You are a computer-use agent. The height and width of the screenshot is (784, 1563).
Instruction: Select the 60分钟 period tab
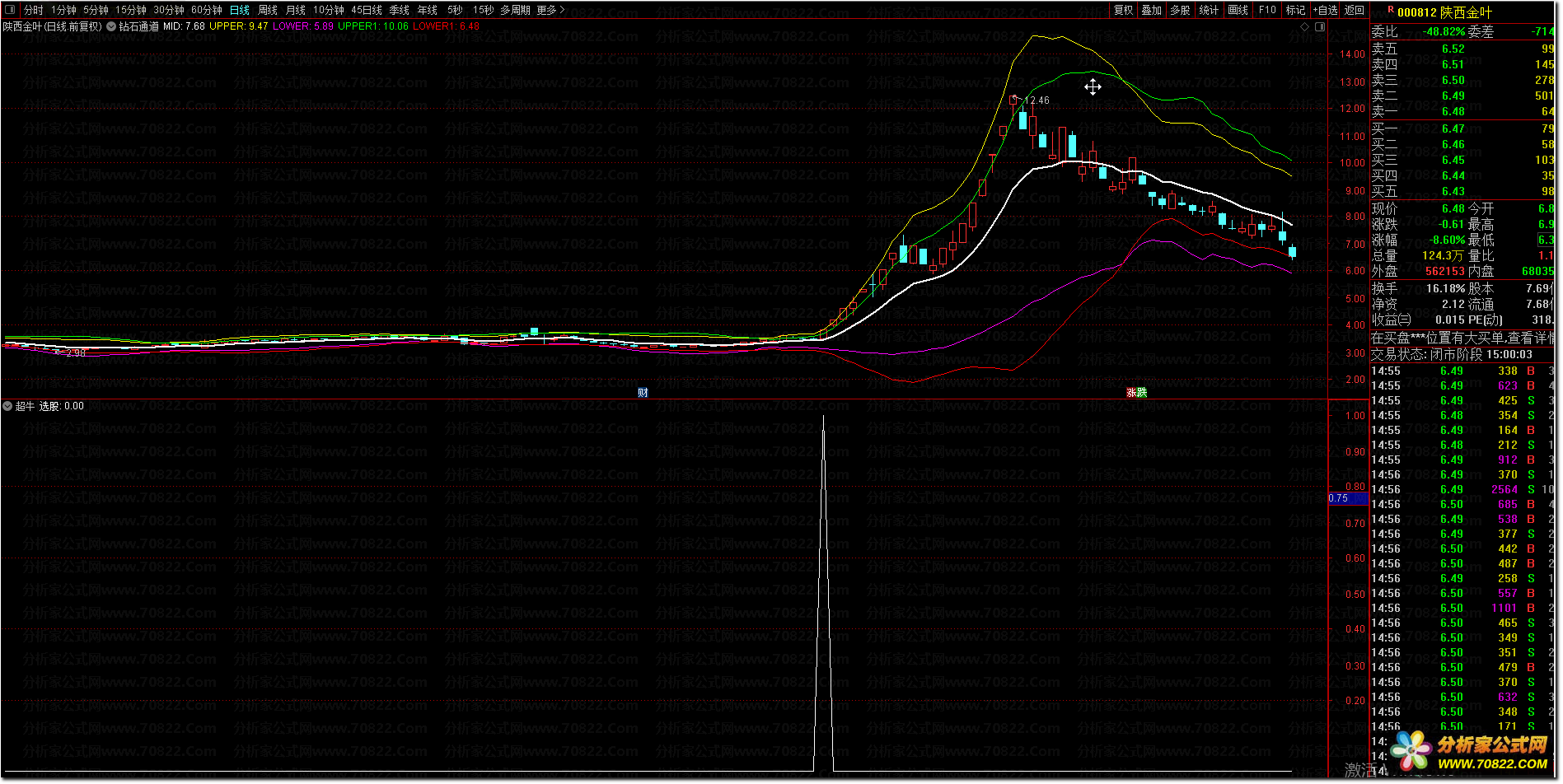point(207,10)
